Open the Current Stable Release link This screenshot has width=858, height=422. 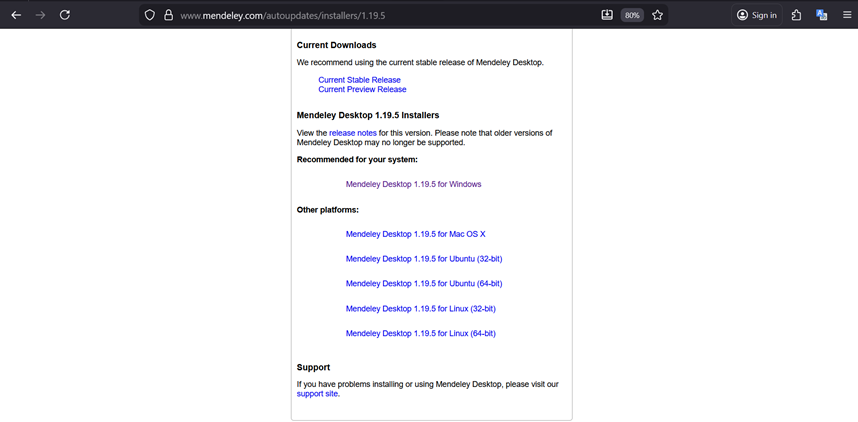[x=359, y=80]
